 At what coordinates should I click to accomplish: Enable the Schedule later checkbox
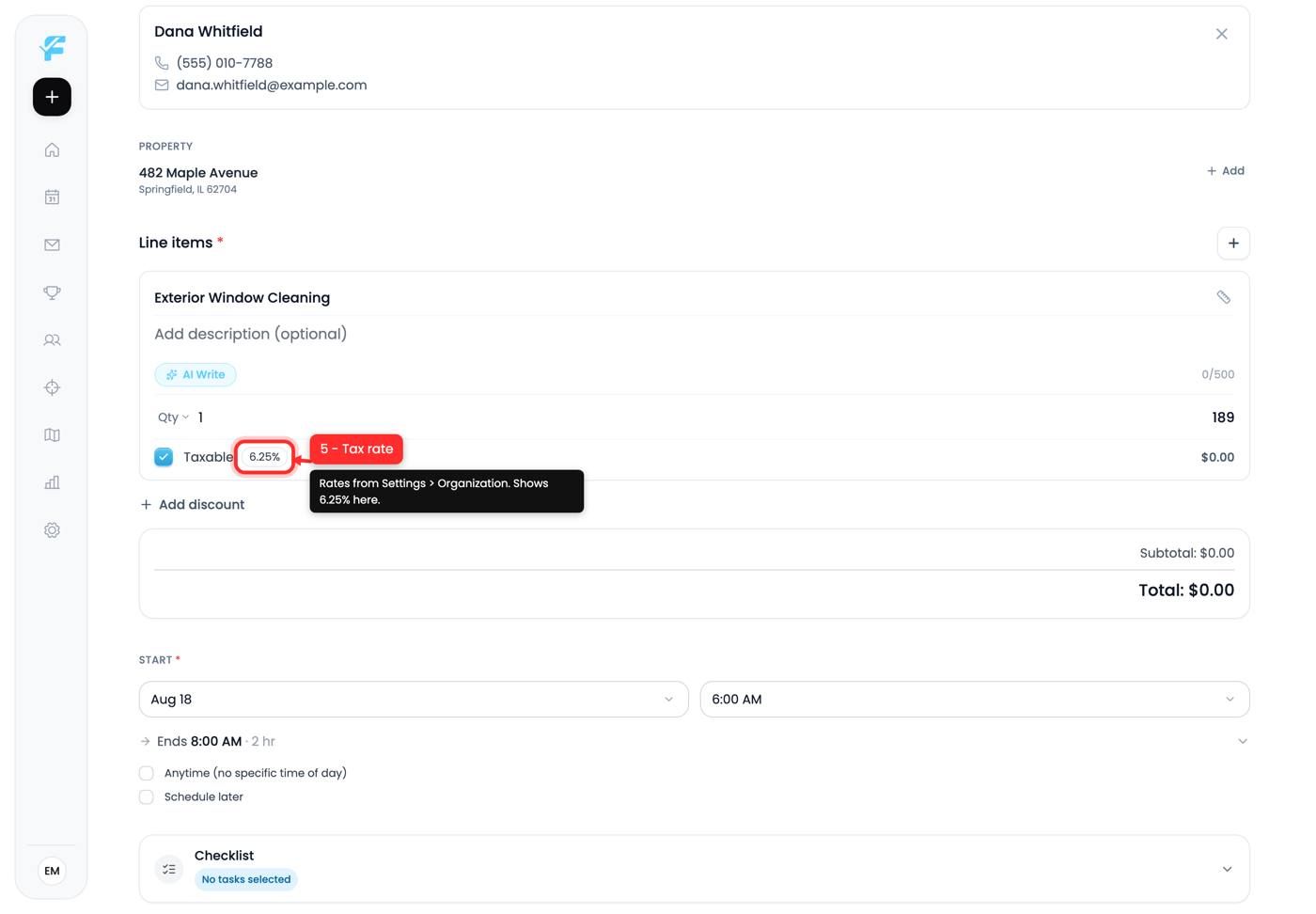coord(146,796)
